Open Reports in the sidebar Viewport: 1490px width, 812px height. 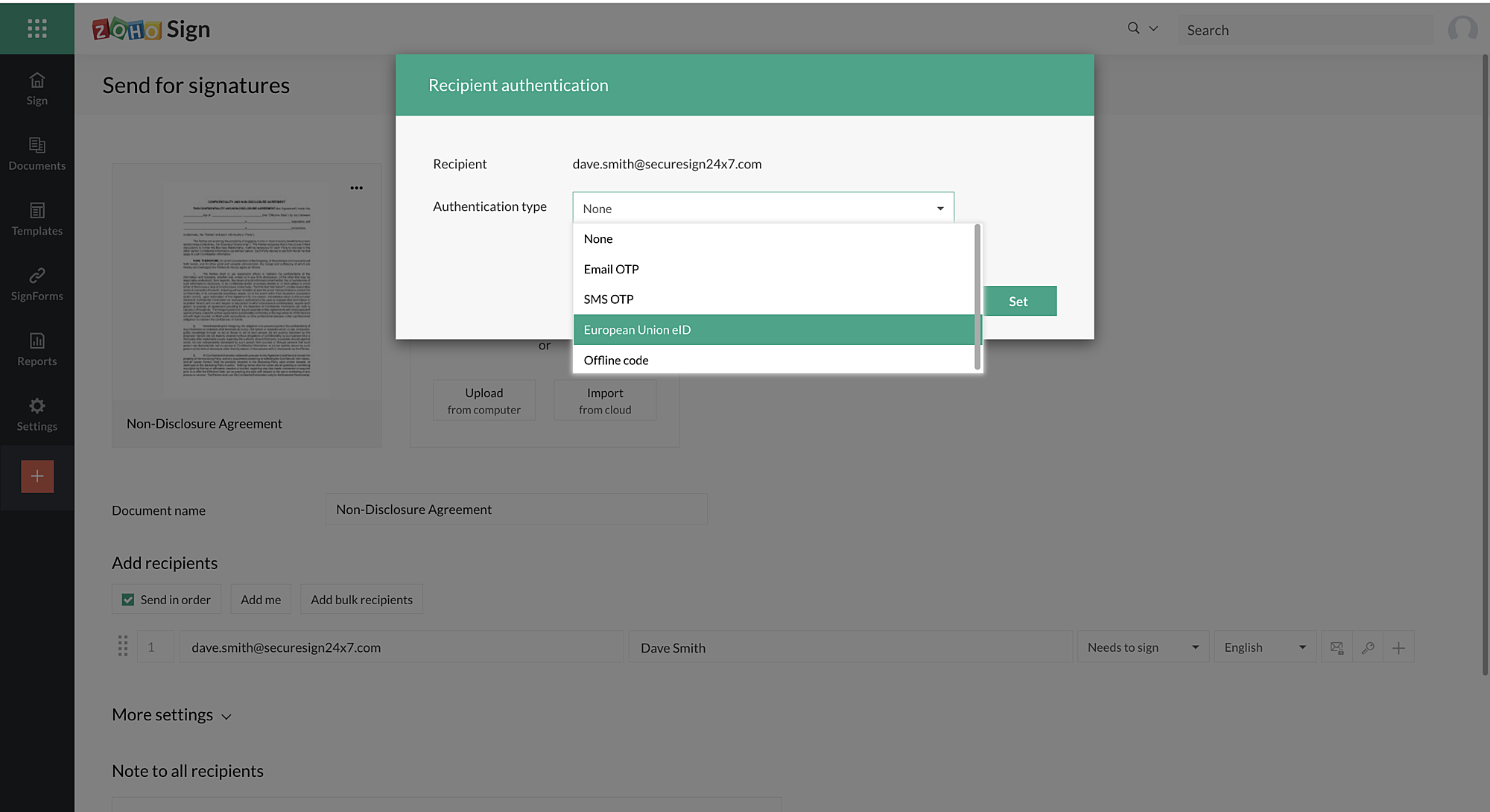click(37, 349)
